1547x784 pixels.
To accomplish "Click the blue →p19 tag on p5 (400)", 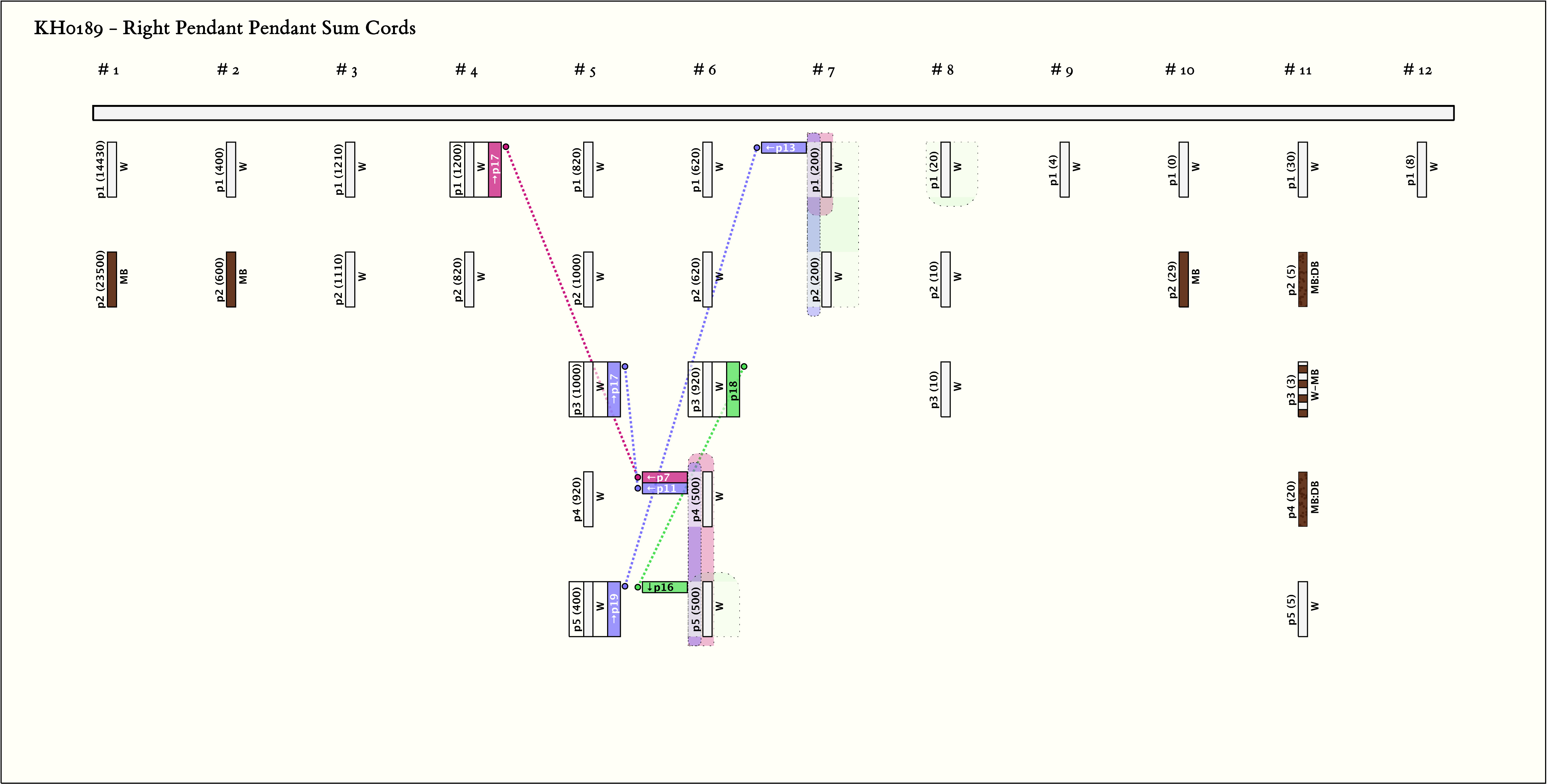I will tap(614, 609).
